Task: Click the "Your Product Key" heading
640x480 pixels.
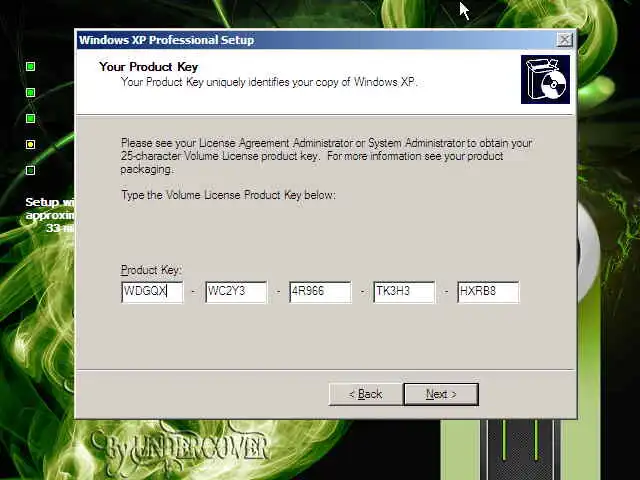Action: 149,67
